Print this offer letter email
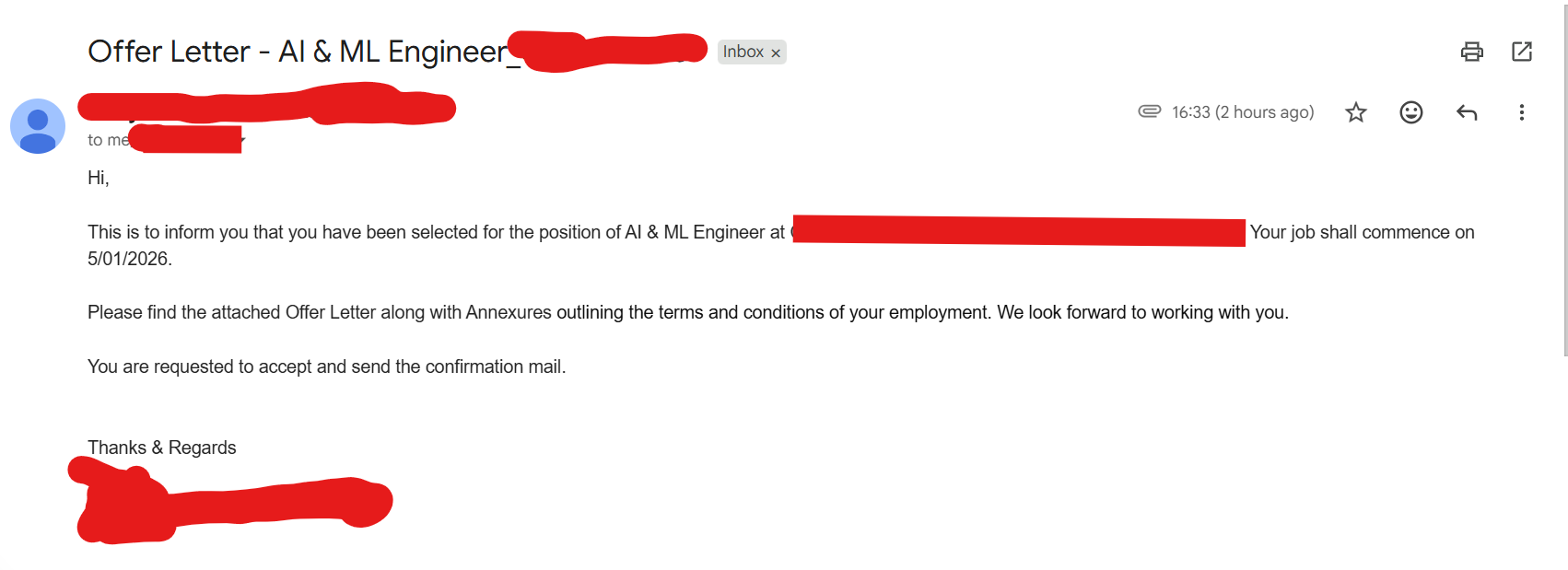This screenshot has width=1568, height=570. 1471,52
